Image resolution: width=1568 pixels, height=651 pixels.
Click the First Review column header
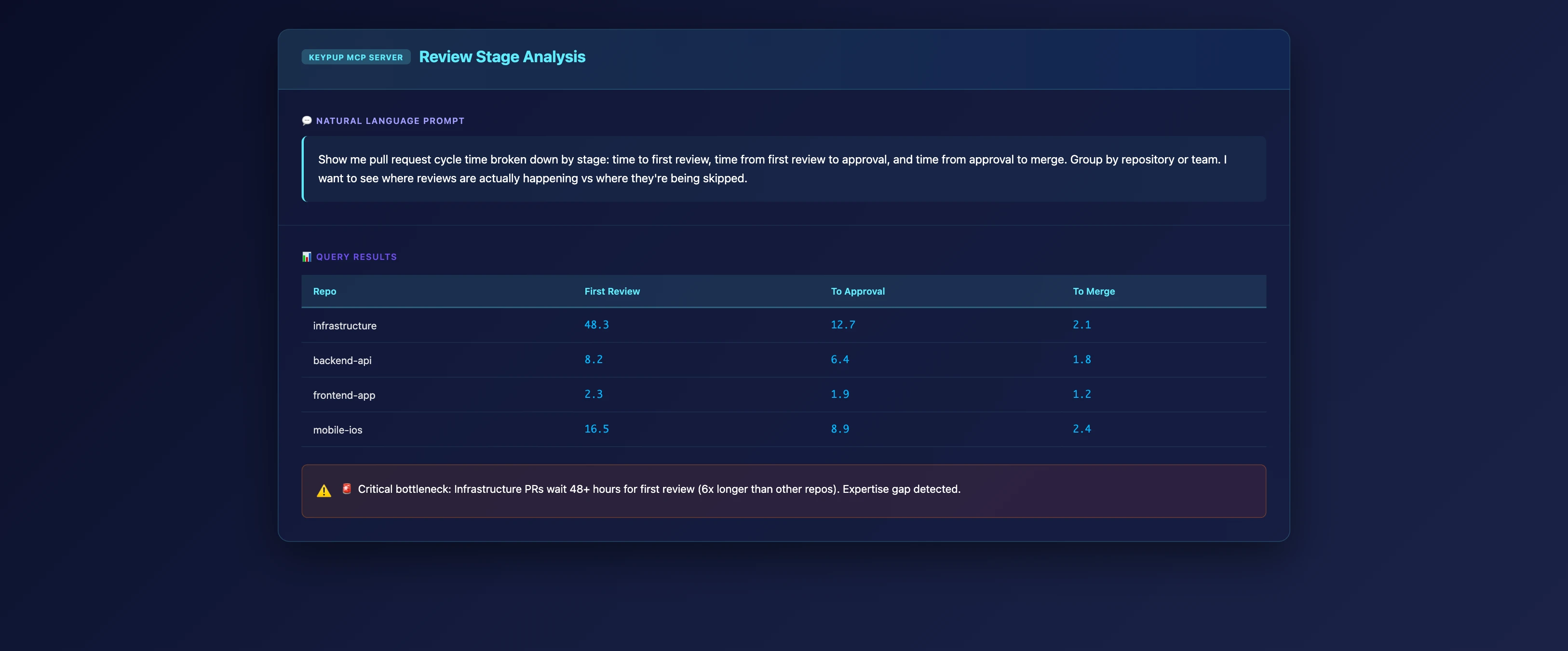coord(612,291)
